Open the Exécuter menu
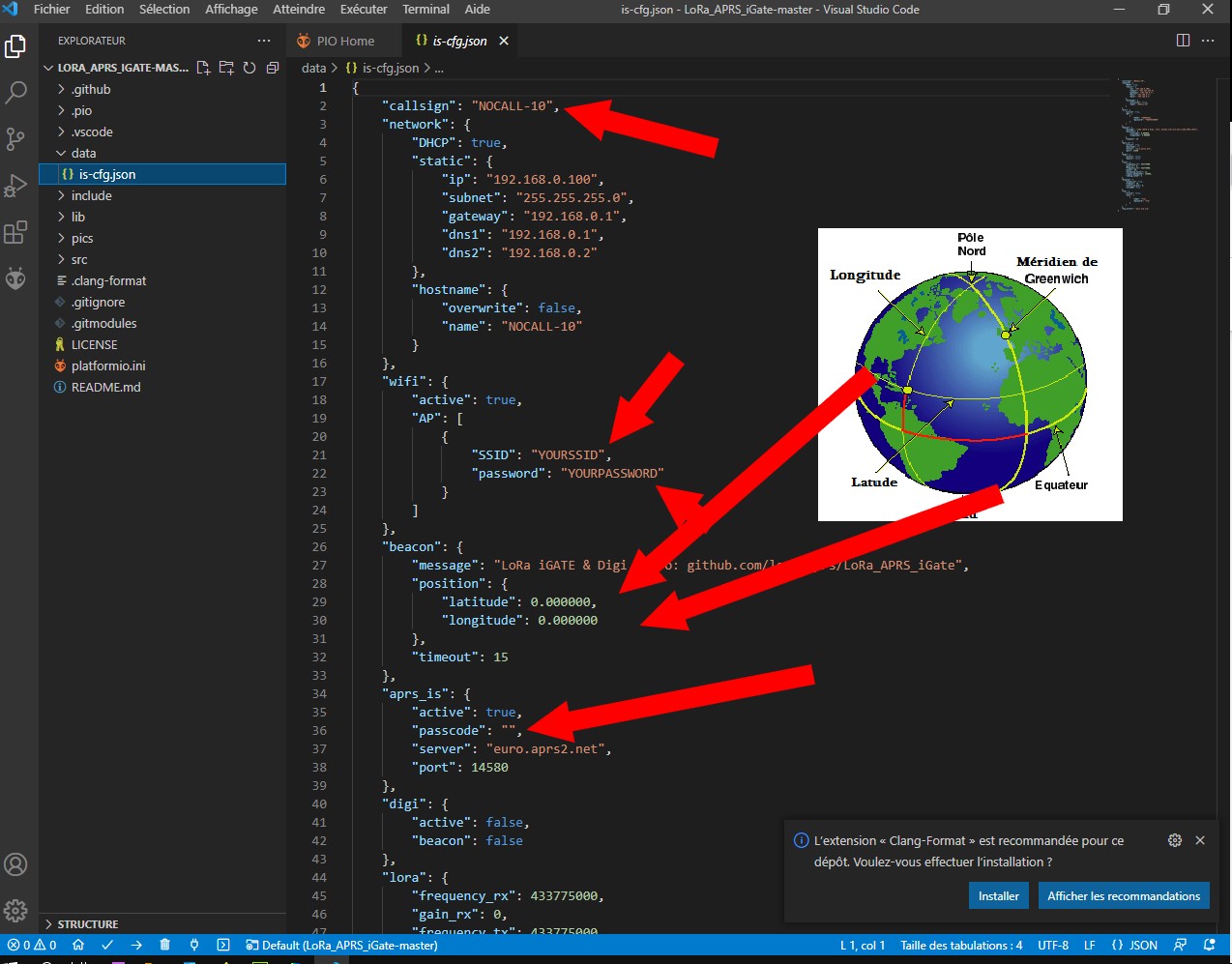Screen dimensions: 1232x964 (364, 9)
